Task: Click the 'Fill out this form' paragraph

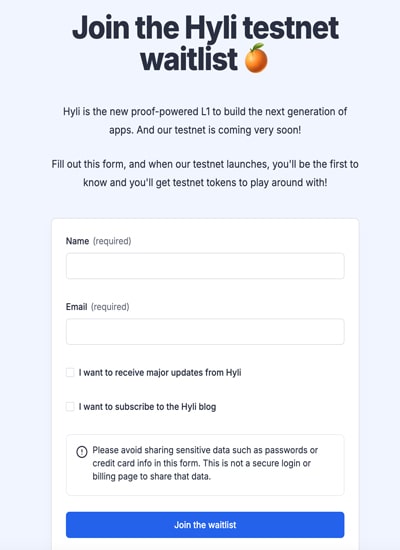Action: [205, 173]
